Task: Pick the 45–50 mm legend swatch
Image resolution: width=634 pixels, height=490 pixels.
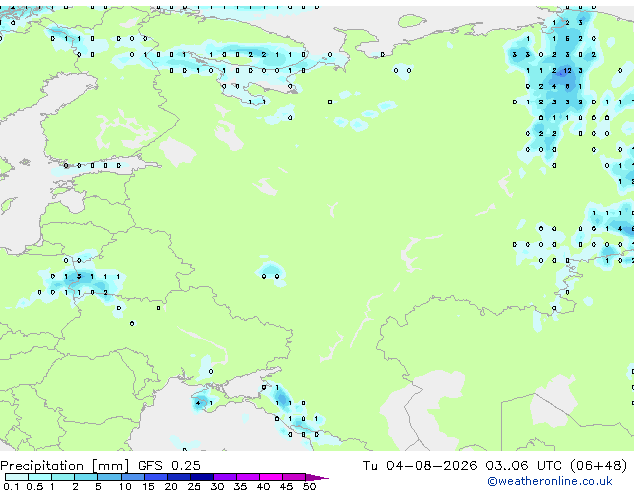Action: click(294, 477)
